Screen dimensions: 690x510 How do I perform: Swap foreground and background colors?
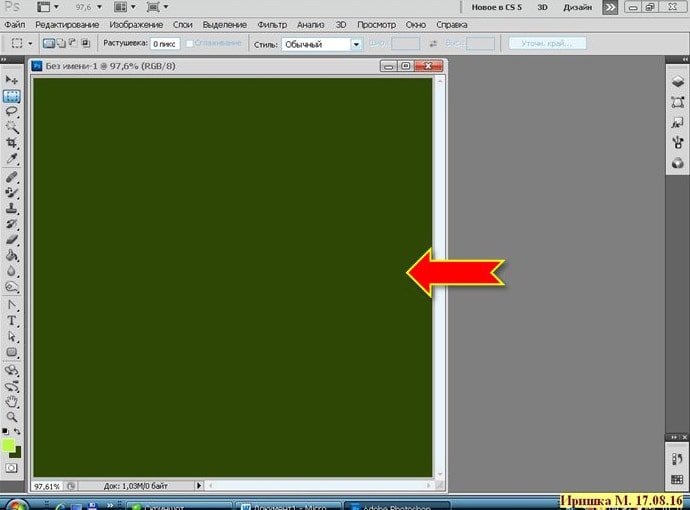pos(18,432)
